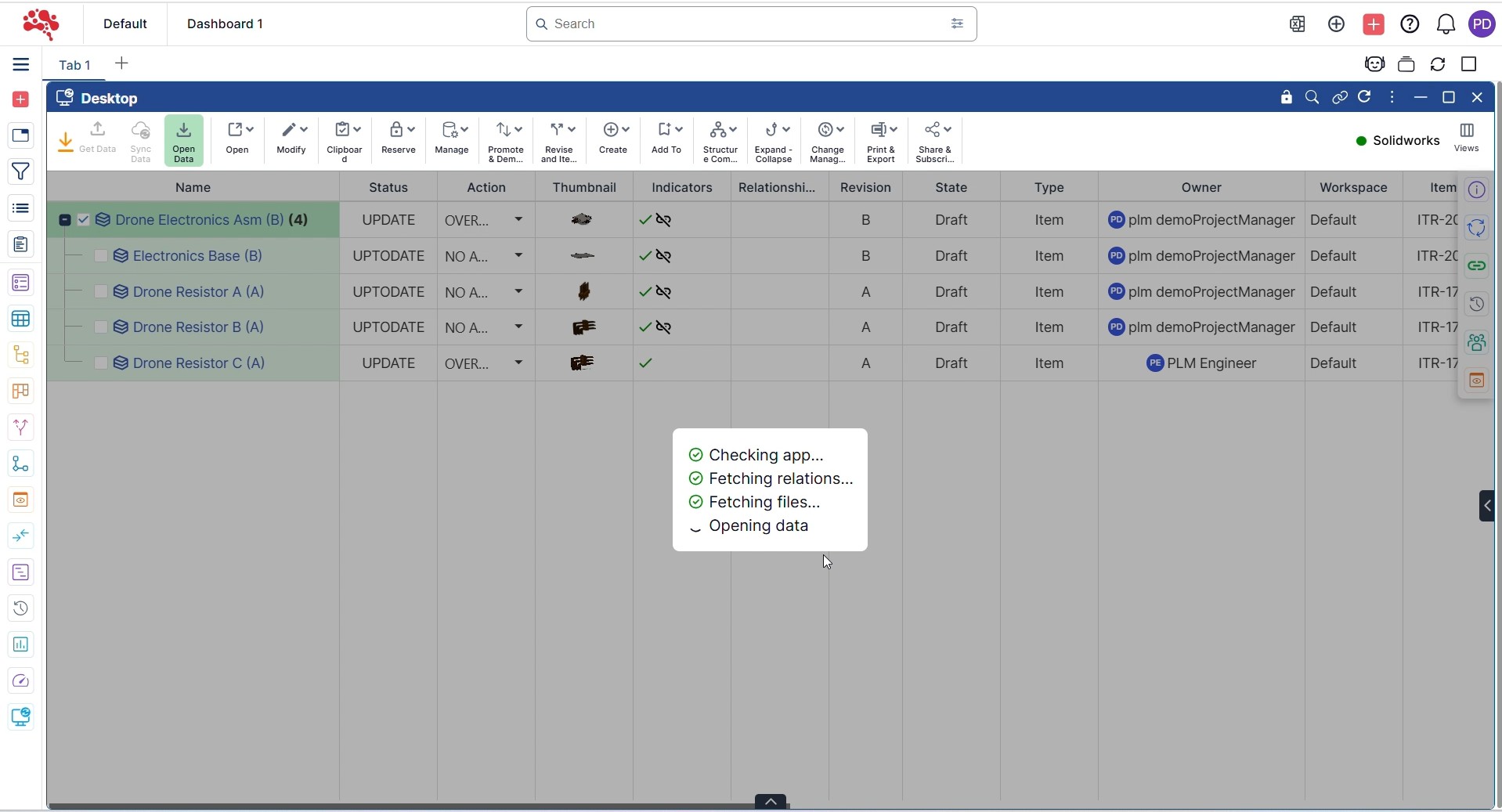Click the notifications bell icon
The image size is (1502, 812).
click(1446, 24)
